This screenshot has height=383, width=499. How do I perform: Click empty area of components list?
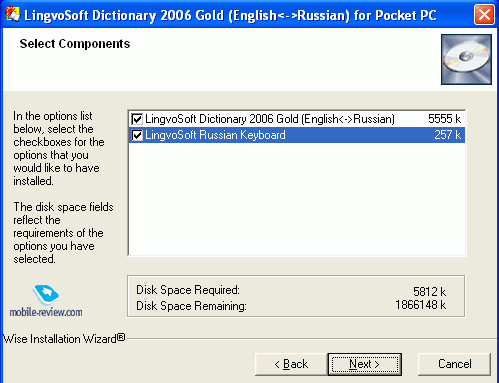(x=296, y=199)
